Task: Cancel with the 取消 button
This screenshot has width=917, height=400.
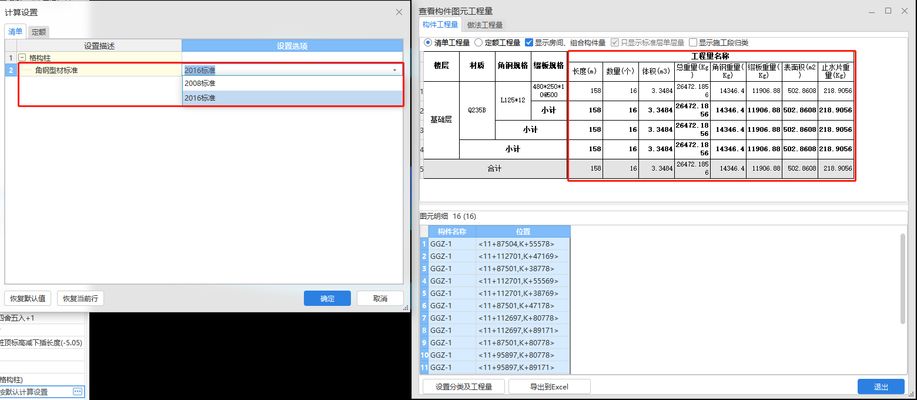Action: [380, 298]
